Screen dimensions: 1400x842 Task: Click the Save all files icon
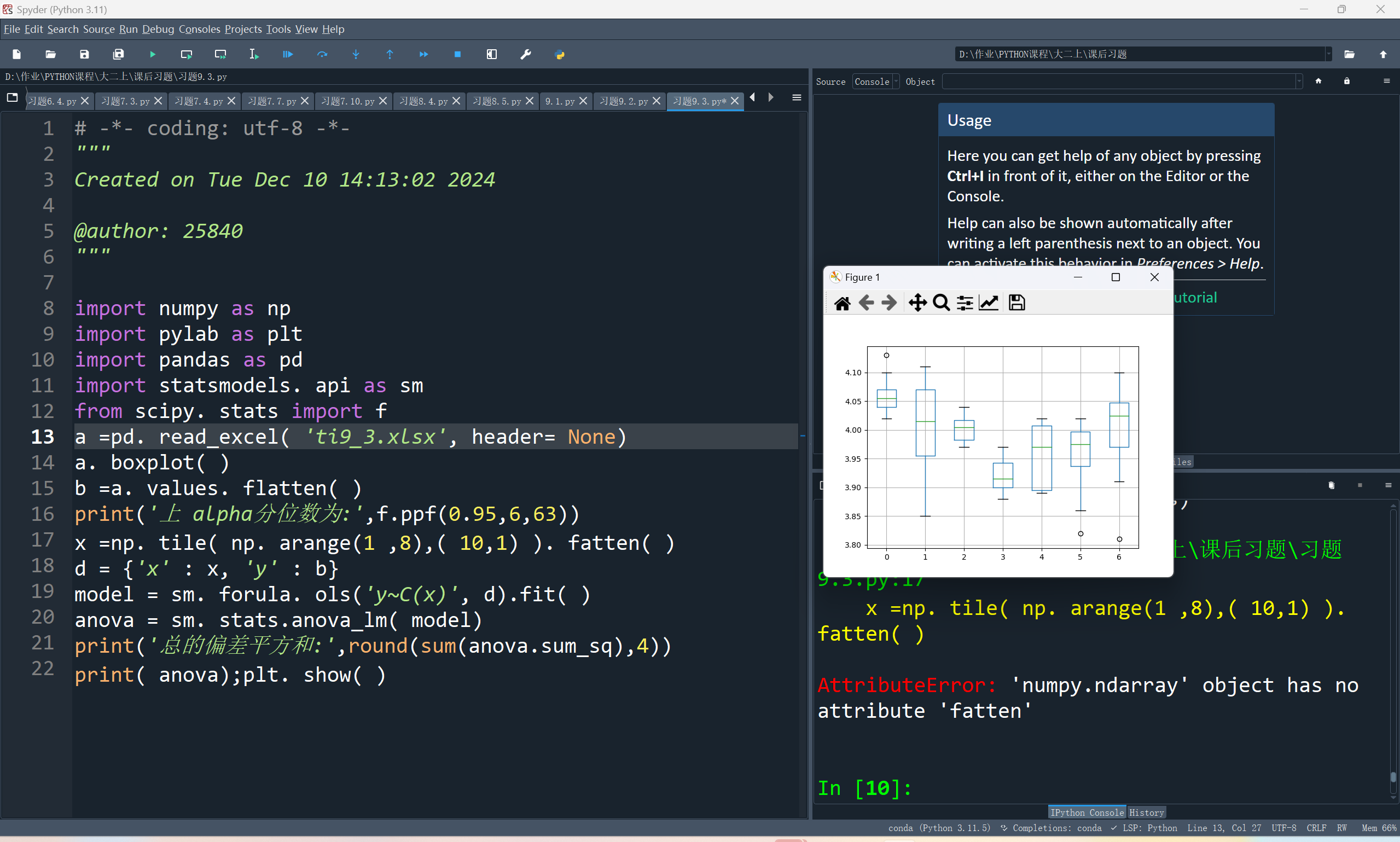118,55
